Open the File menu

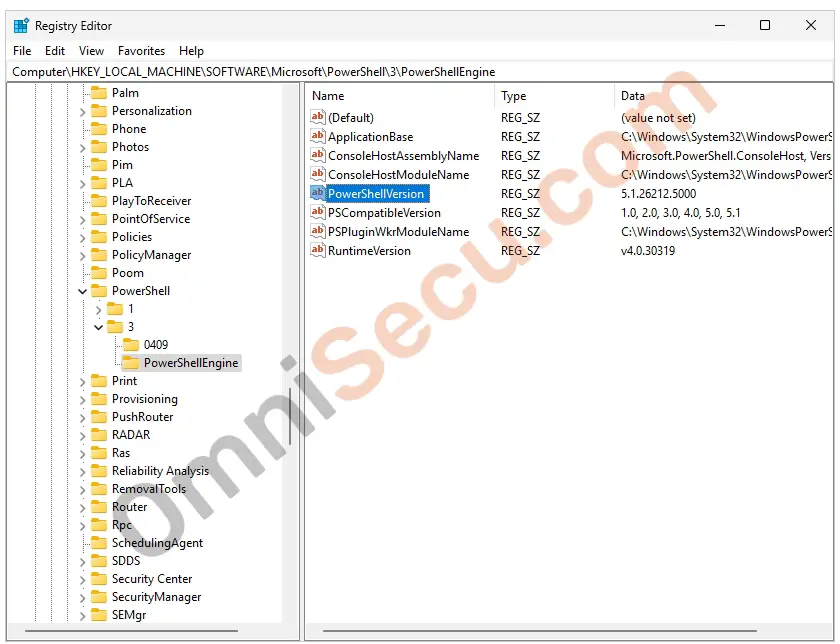tap(22, 51)
